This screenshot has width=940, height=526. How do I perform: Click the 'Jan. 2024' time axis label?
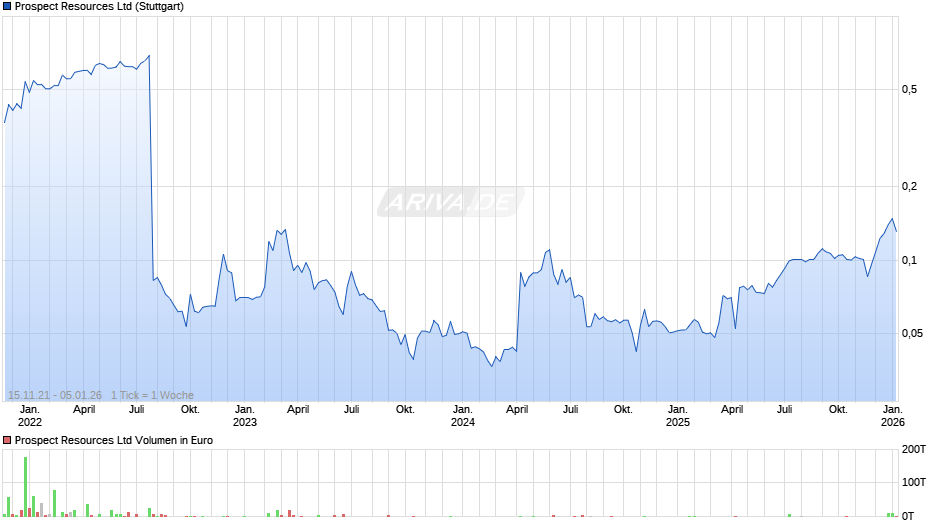pos(462,416)
